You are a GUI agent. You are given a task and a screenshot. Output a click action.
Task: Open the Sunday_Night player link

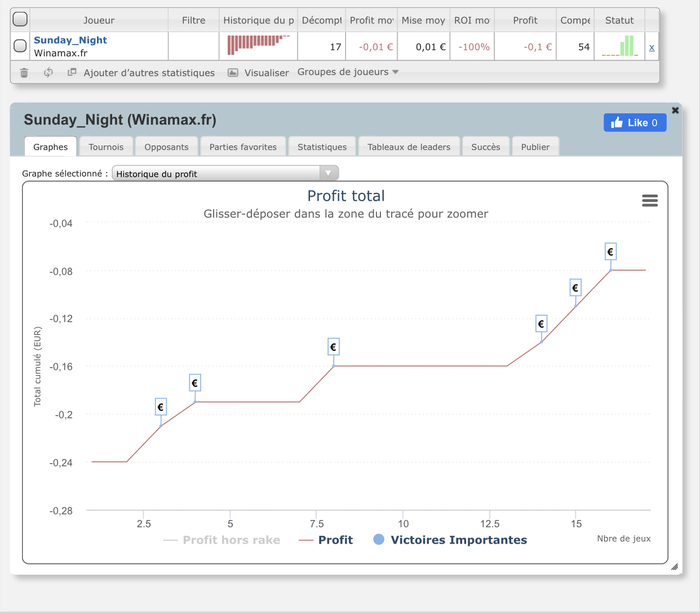(70, 40)
